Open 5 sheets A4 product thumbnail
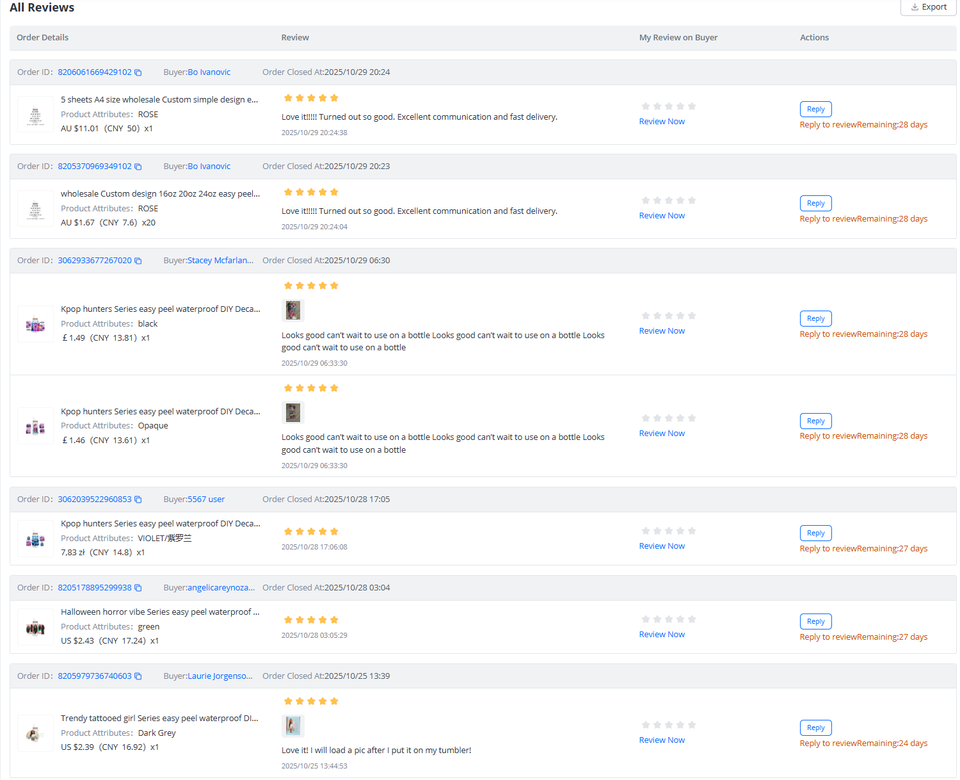The width and height of the screenshot is (960, 780). pos(35,115)
